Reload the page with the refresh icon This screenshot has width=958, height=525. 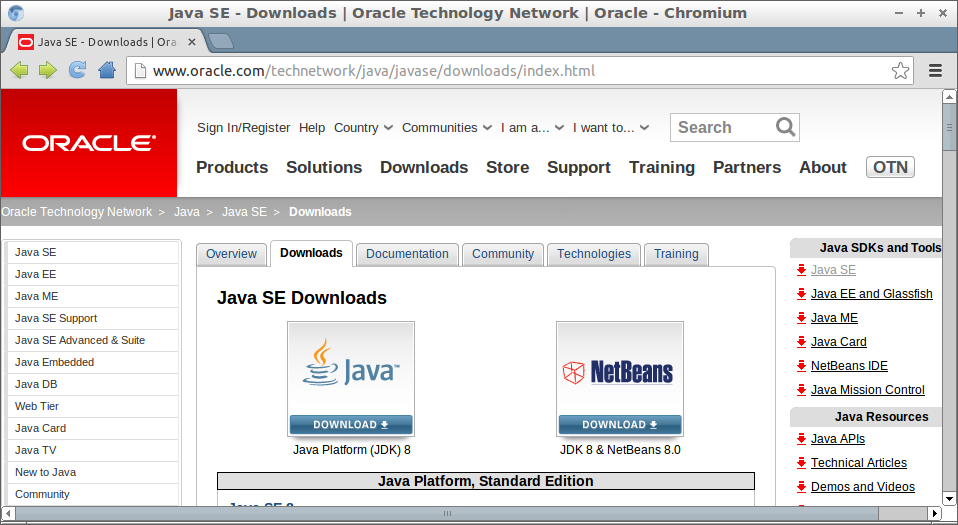(77, 70)
